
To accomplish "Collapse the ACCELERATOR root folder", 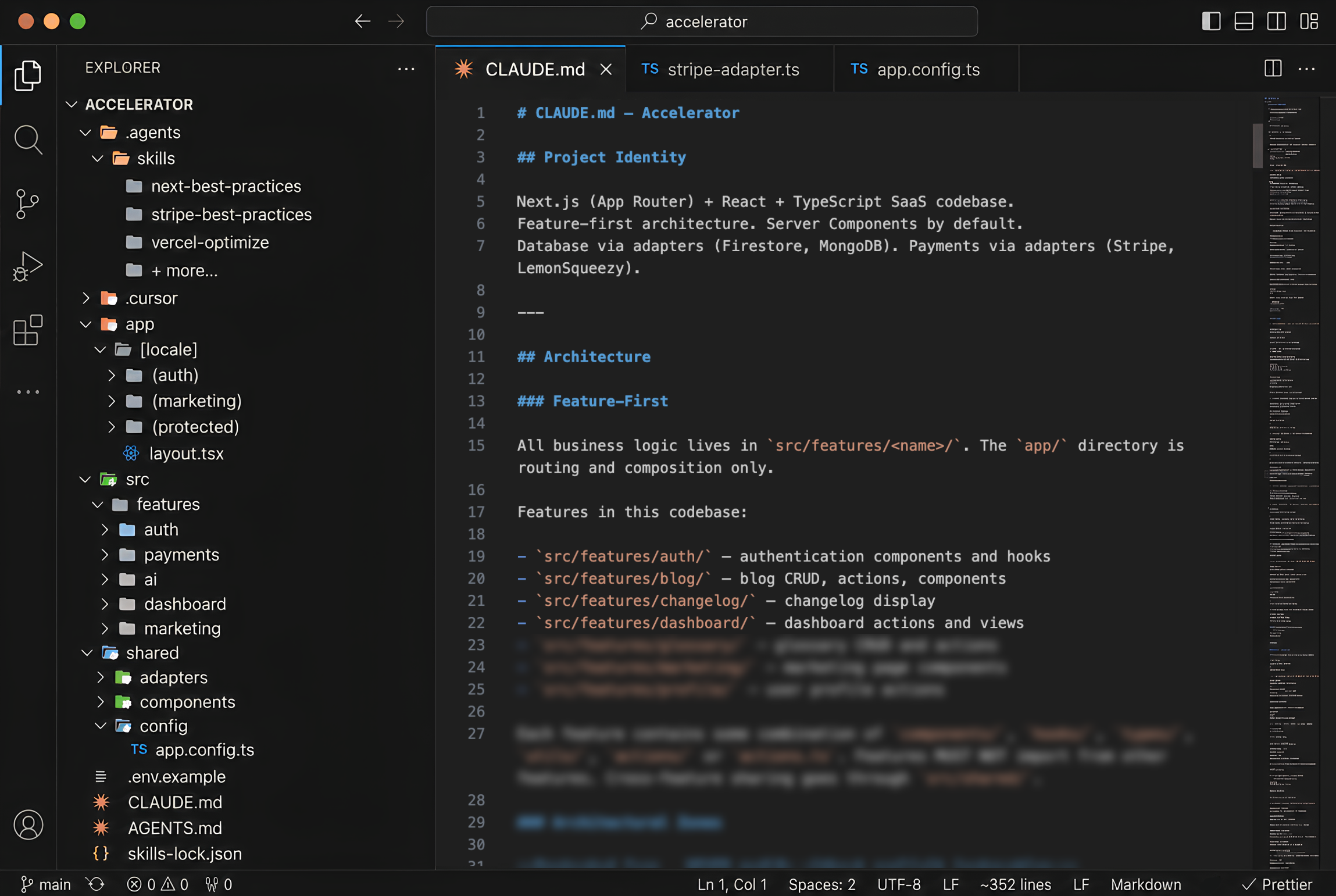I will [72, 105].
